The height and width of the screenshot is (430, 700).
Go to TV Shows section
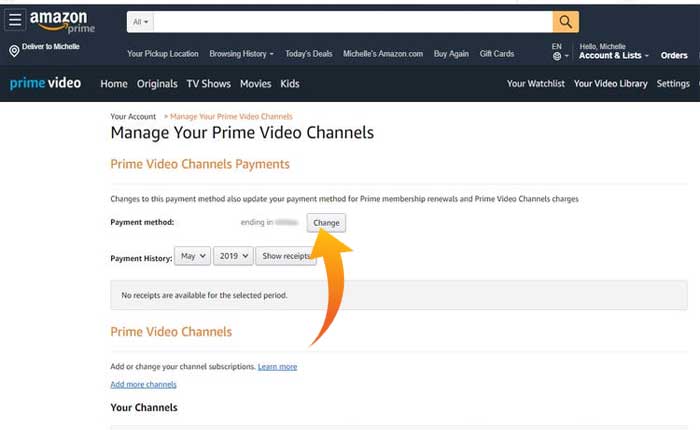click(x=208, y=84)
